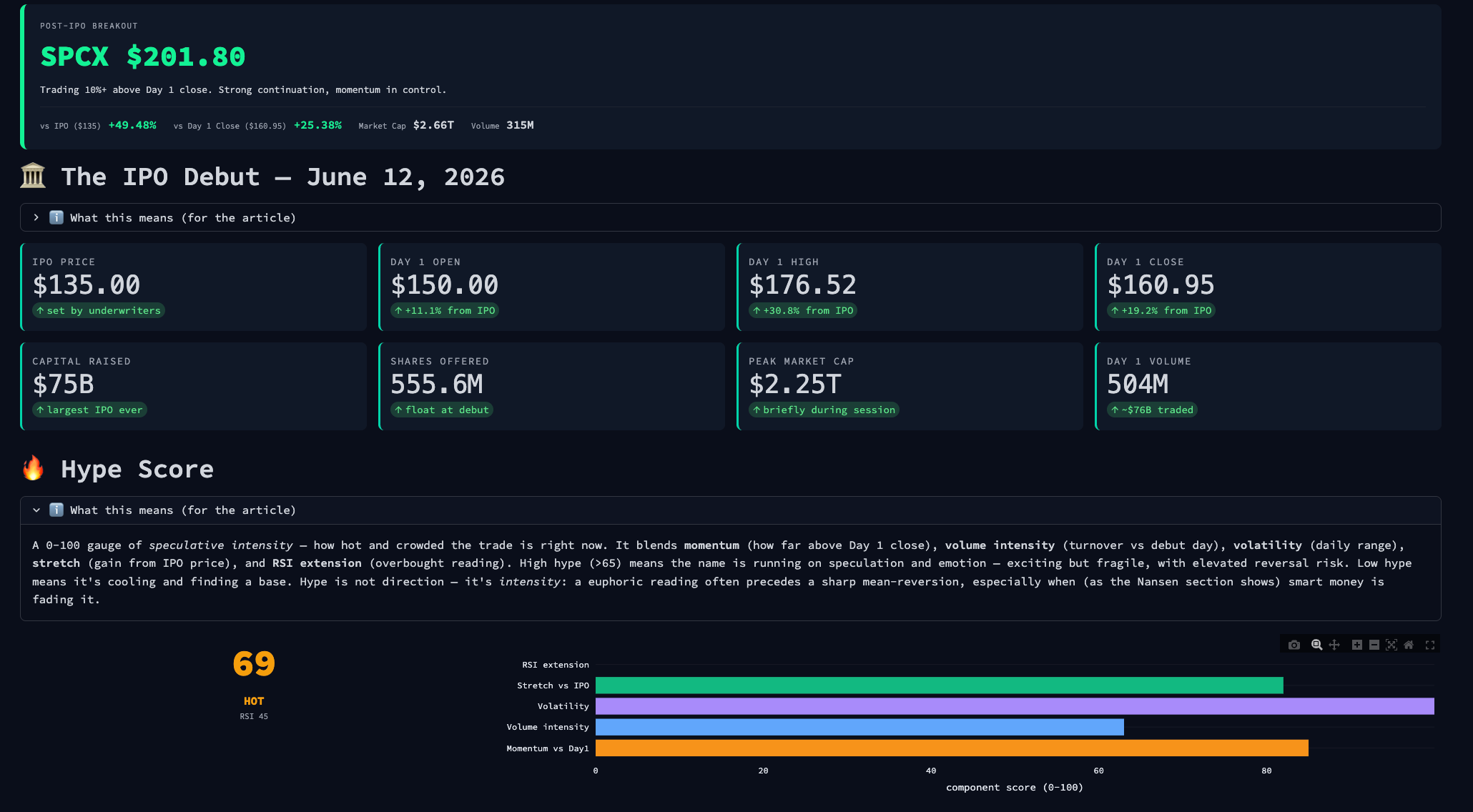
Task: Click the 'POST-IPO BREAKOUT' label
Action: (x=89, y=26)
